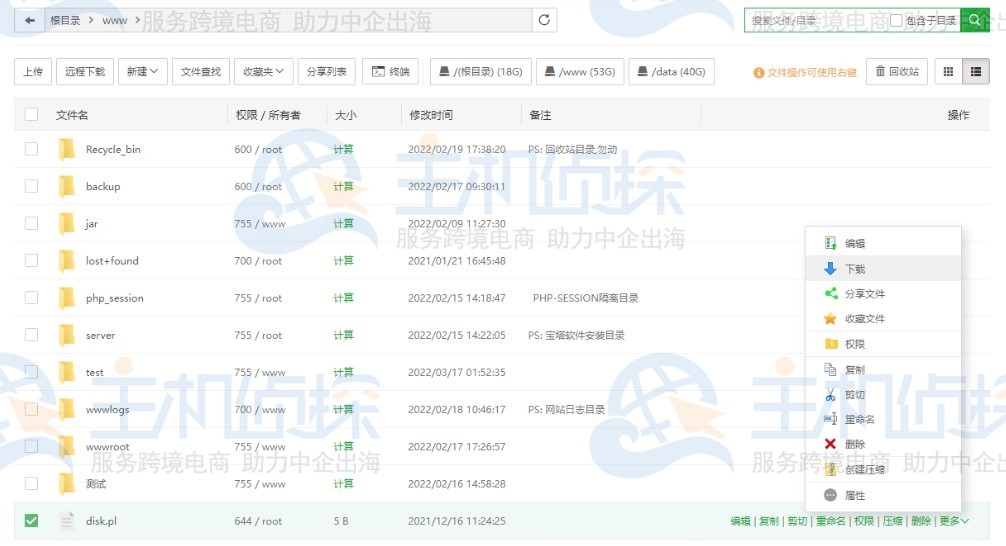The image size is (1006, 546).
Task: Sort by the 文件名 column header
Action: 72,115
